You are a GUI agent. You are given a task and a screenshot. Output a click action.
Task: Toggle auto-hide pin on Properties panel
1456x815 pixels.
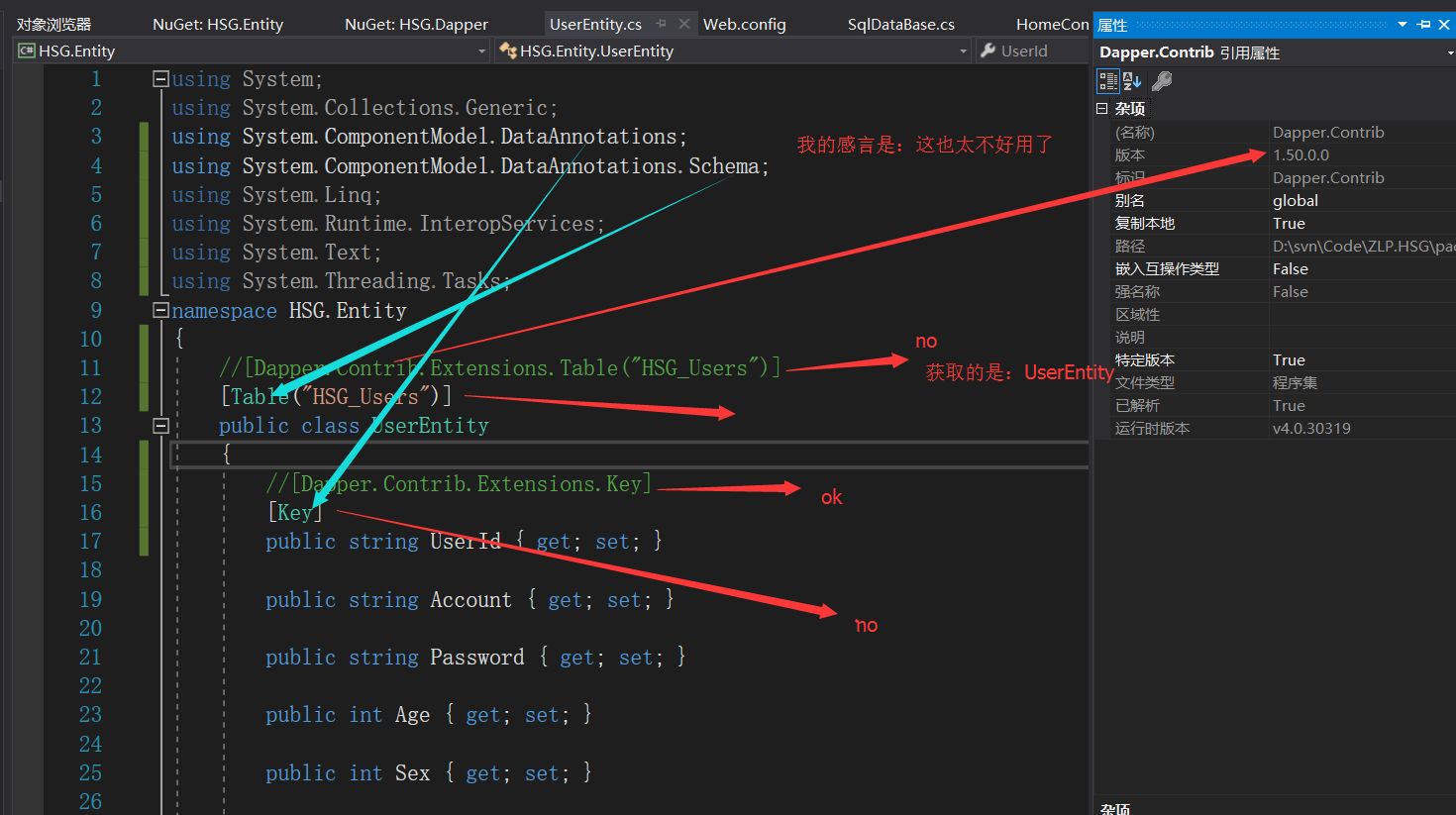coord(1423,25)
